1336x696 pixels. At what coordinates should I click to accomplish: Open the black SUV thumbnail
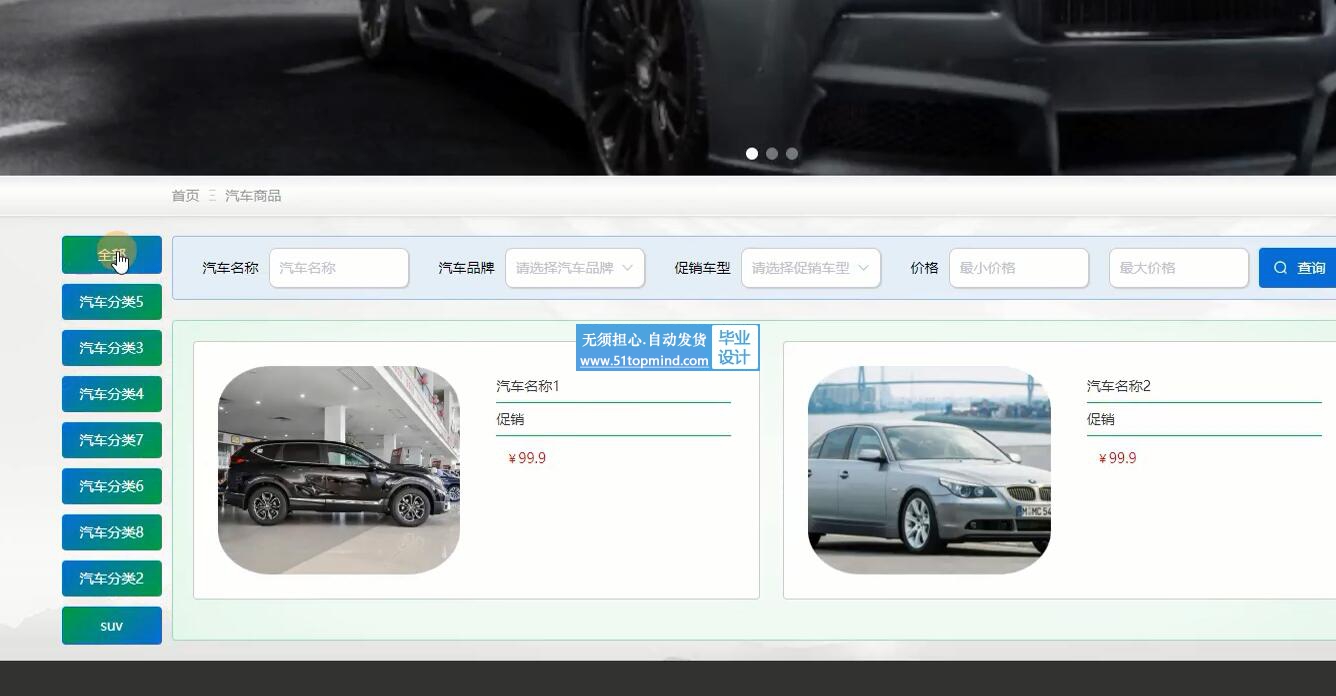coord(339,470)
